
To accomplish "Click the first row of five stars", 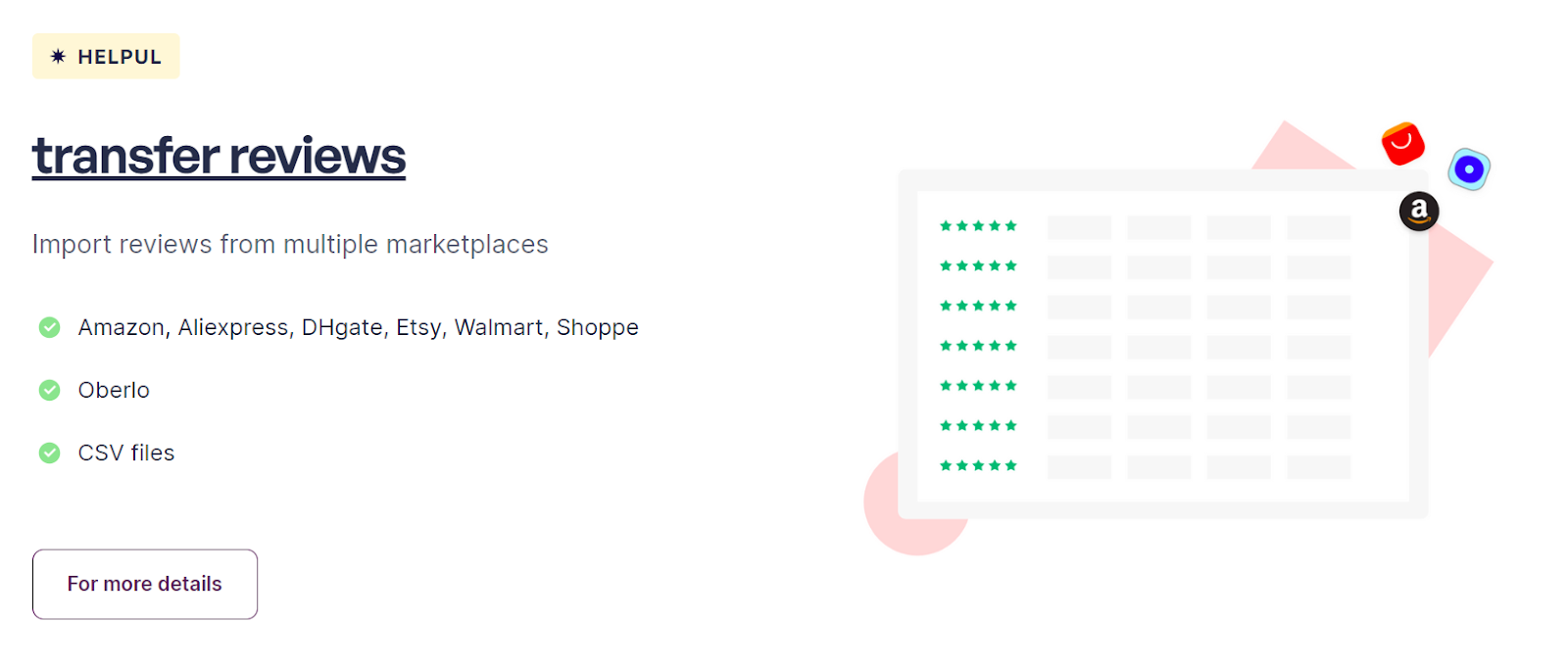I will pyautogui.click(x=978, y=226).
